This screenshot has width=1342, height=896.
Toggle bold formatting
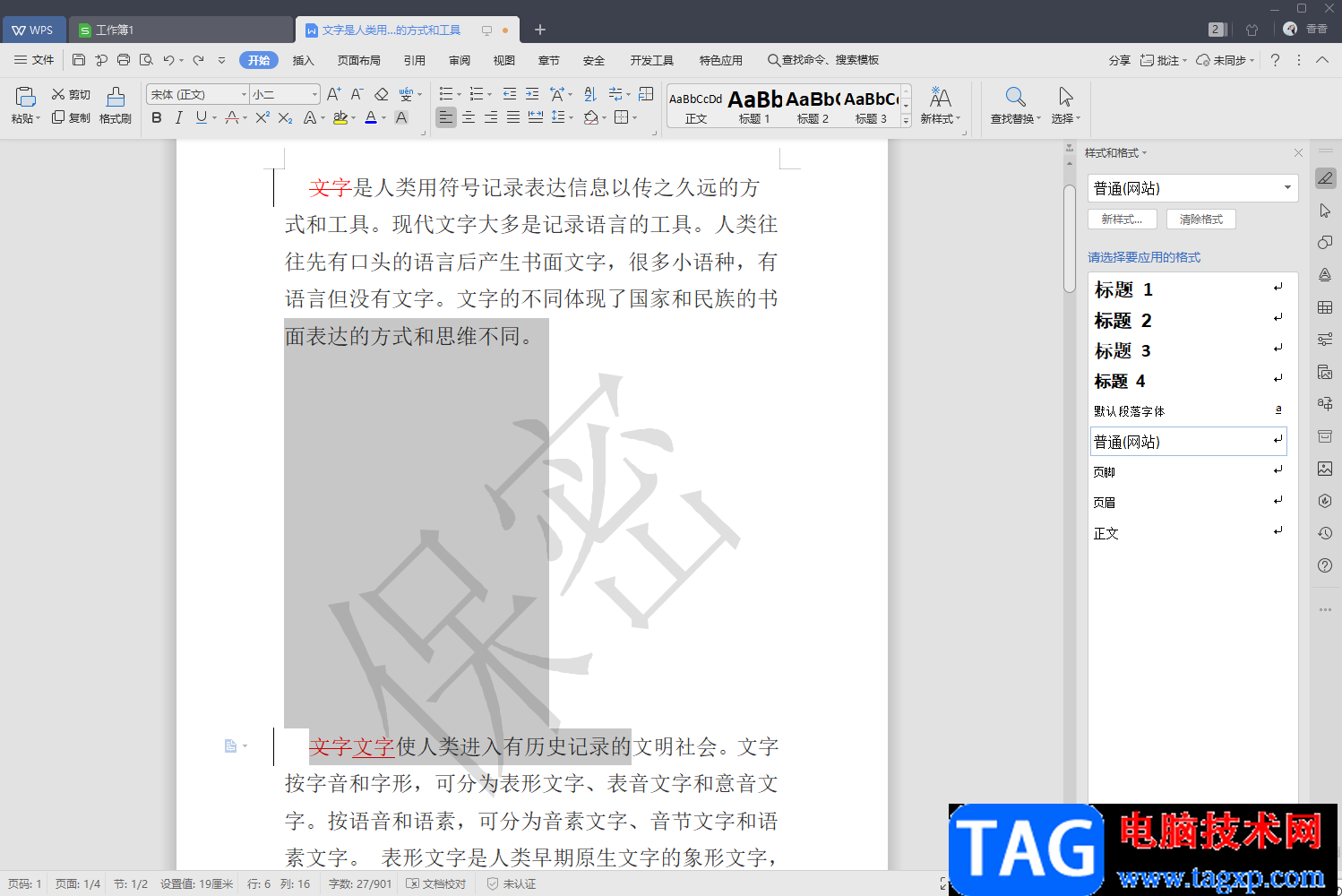pyautogui.click(x=157, y=117)
